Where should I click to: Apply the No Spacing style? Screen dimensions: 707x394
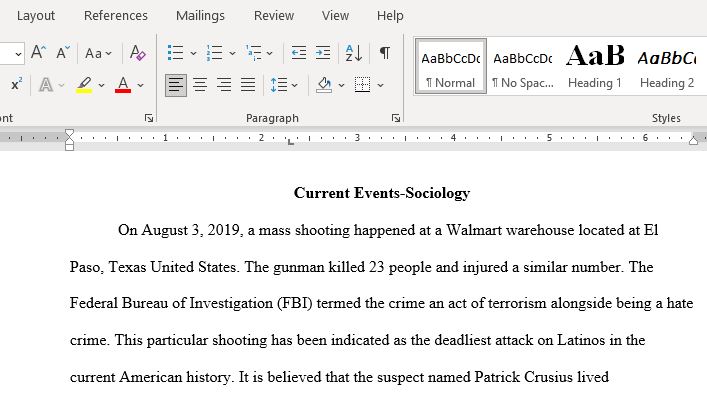point(523,66)
